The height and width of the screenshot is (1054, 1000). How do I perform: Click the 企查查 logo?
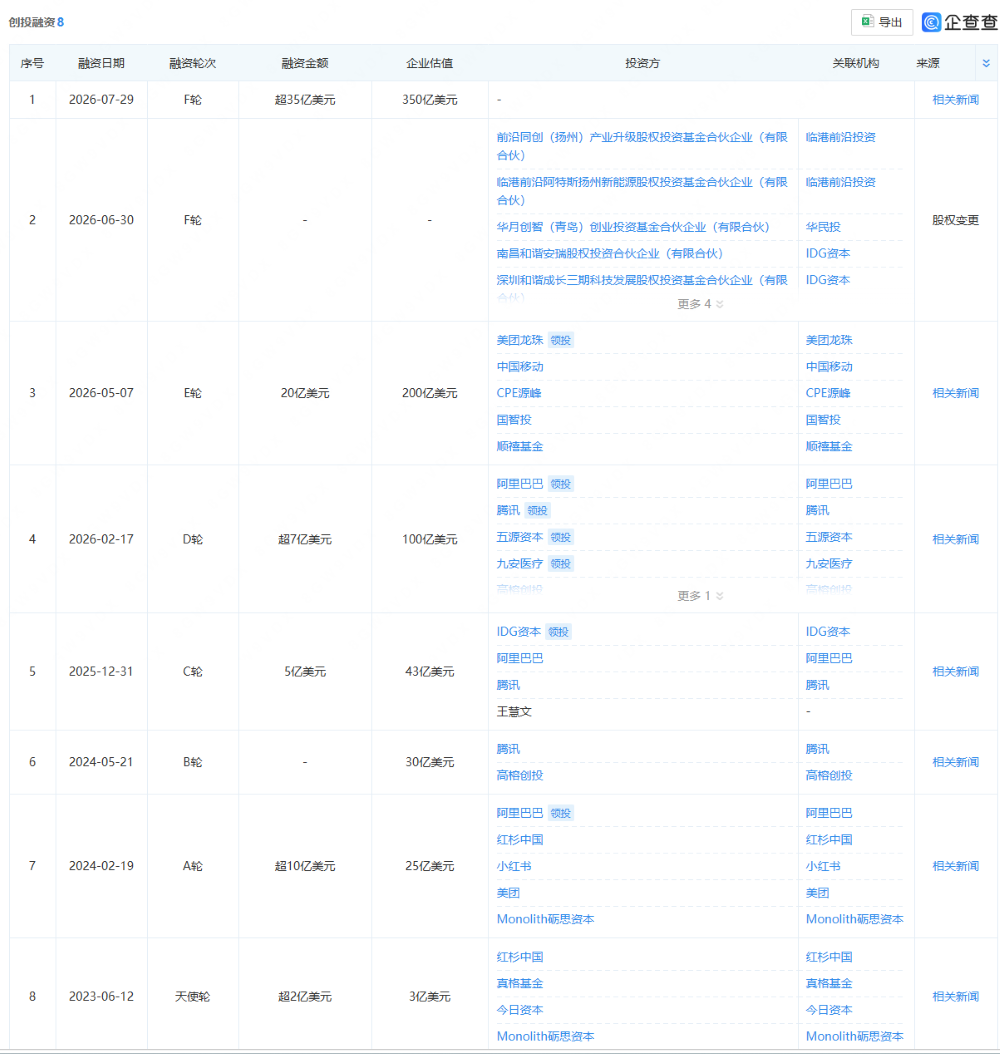pos(960,22)
